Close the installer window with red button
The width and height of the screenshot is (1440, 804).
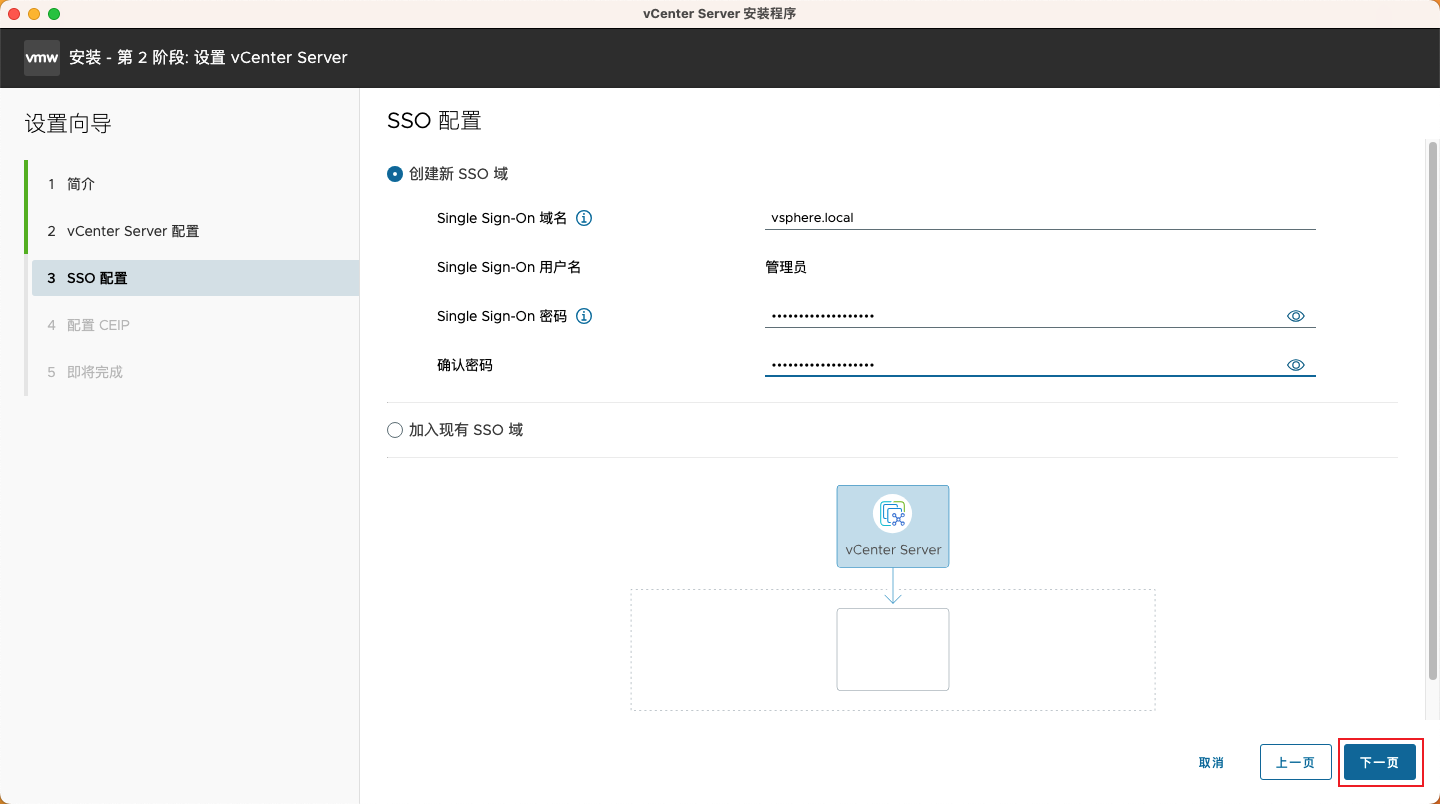click(x=14, y=14)
